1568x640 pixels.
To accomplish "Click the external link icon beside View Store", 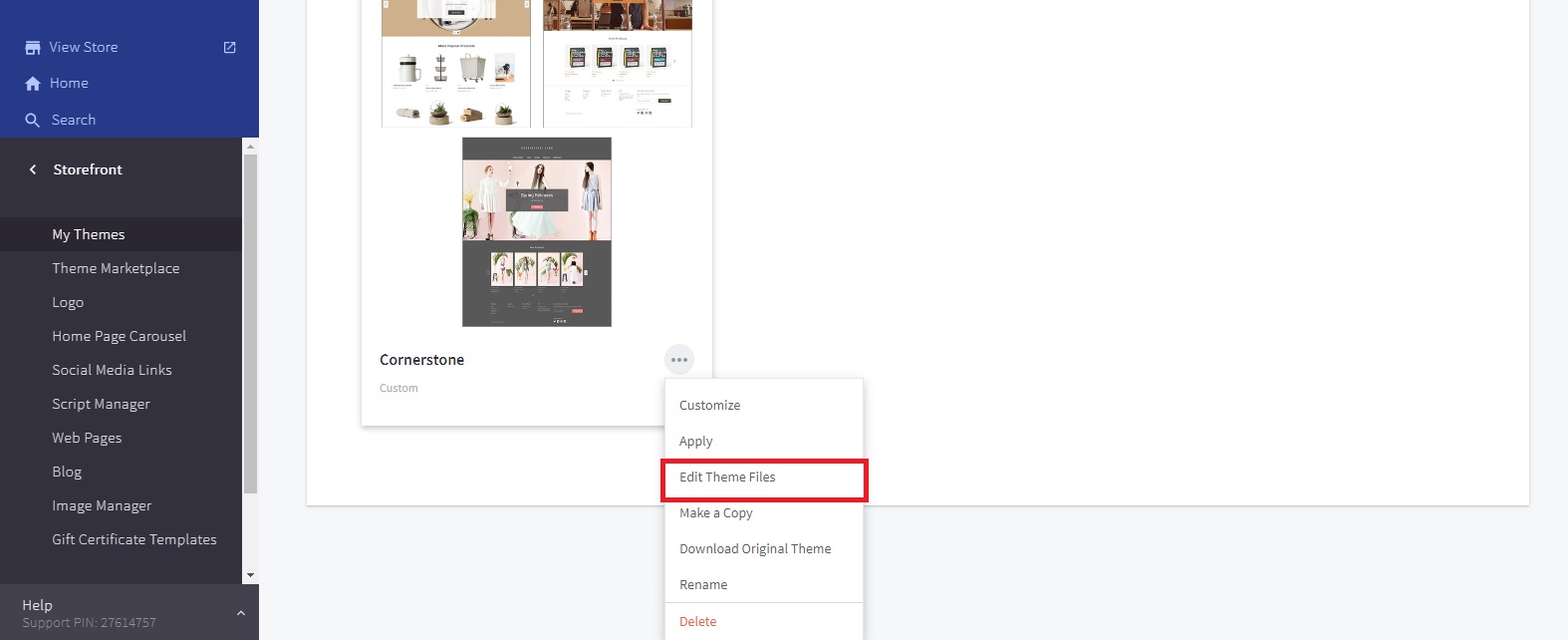I will coord(230,47).
